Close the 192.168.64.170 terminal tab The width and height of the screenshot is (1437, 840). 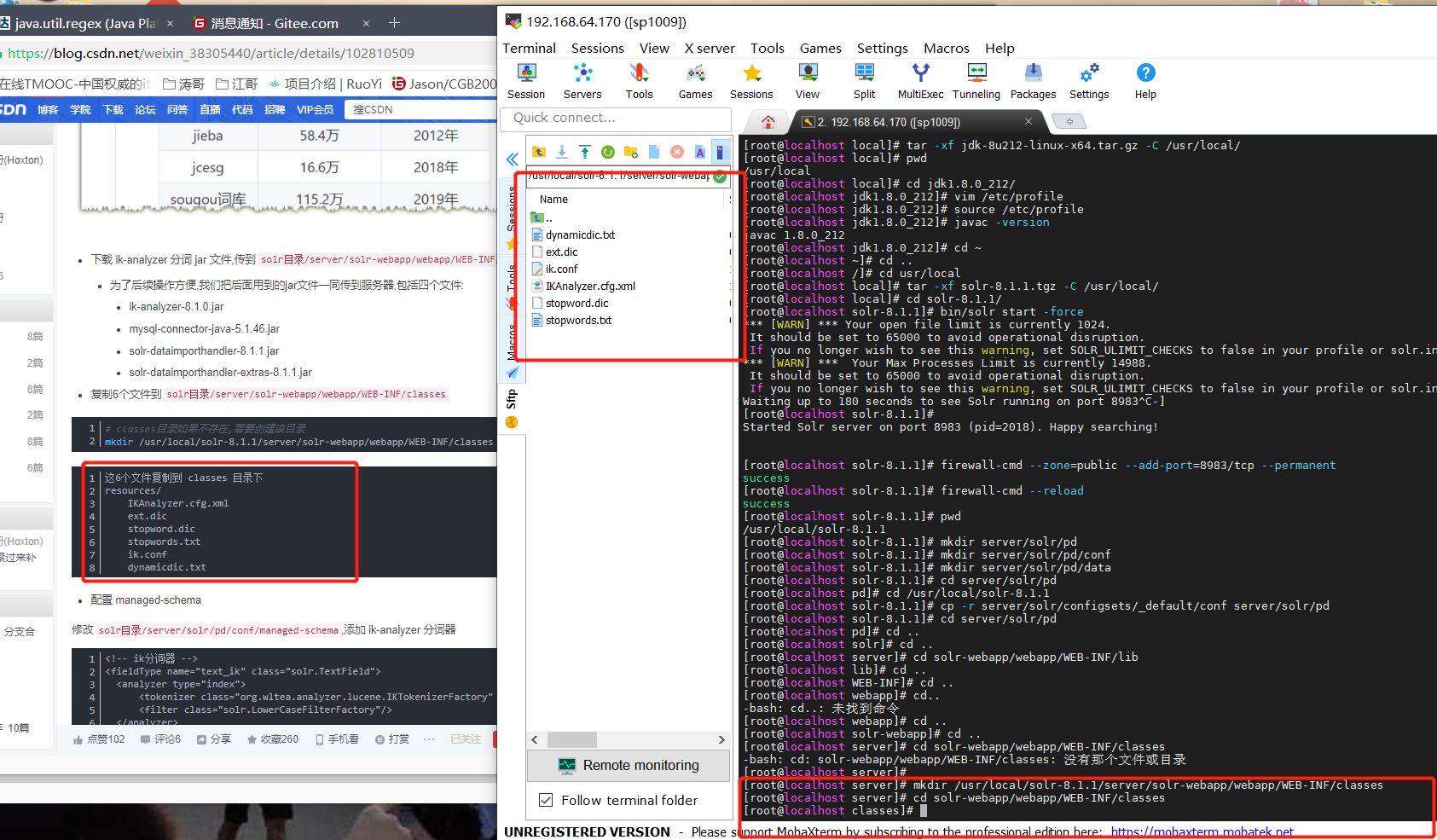pyautogui.click(x=1028, y=121)
